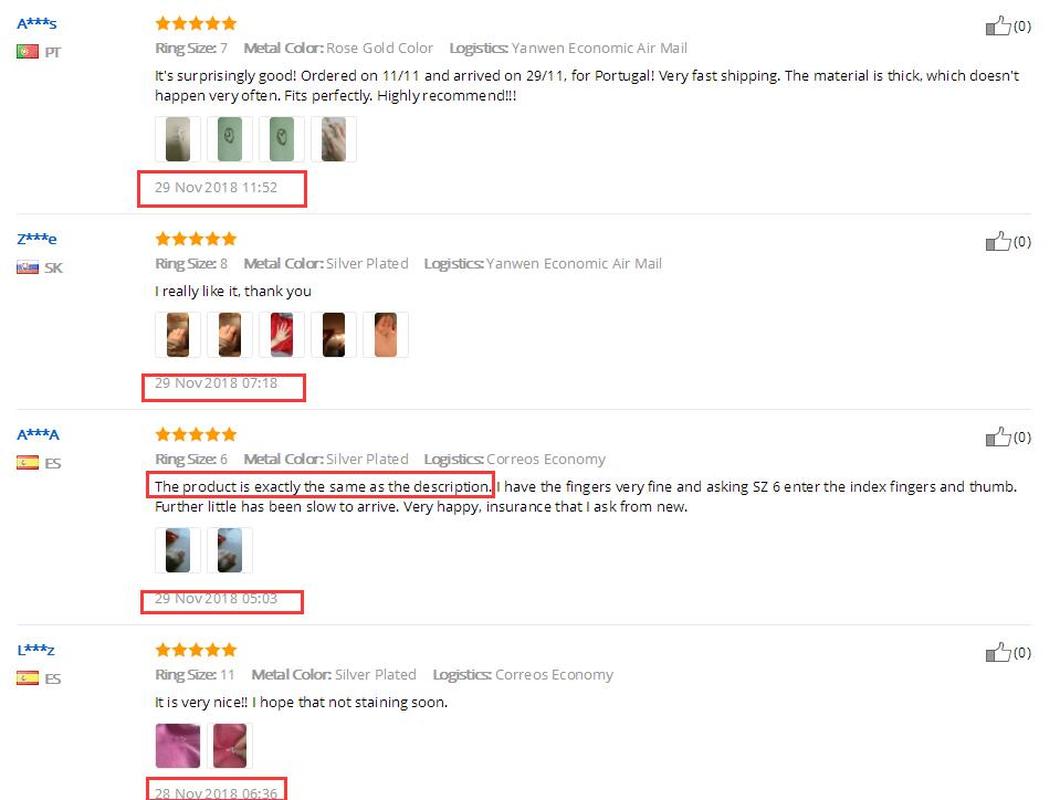
Task: Like the Z***e review with thumbs-up
Action: 998,241
